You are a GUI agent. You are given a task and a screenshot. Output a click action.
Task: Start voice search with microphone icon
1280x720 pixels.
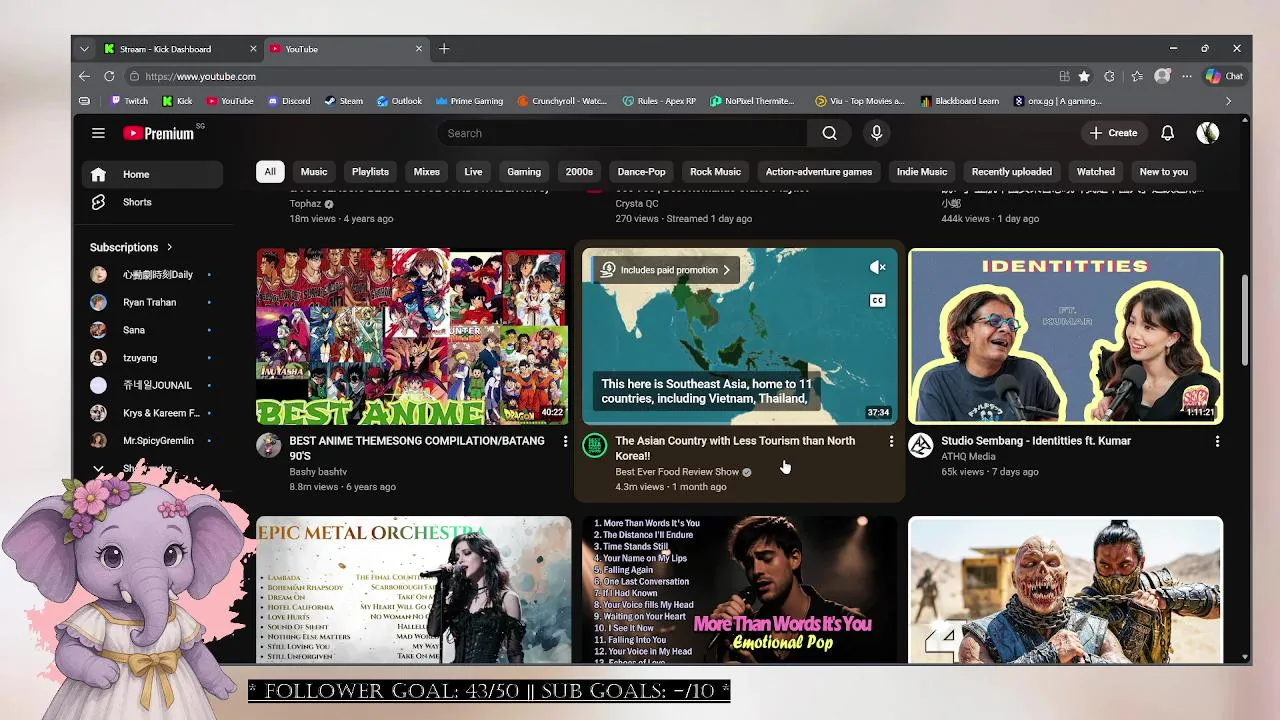point(877,133)
